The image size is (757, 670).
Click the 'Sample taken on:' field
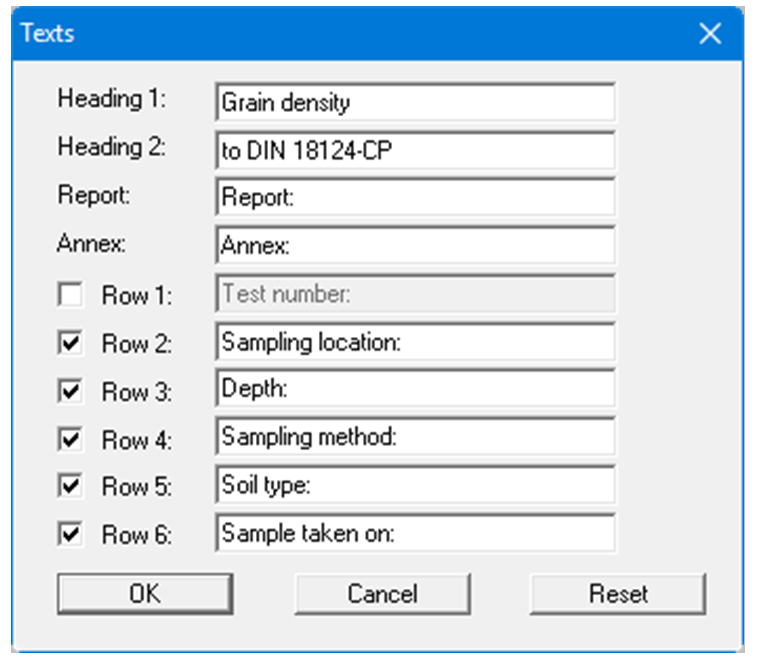(x=415, y=534)
